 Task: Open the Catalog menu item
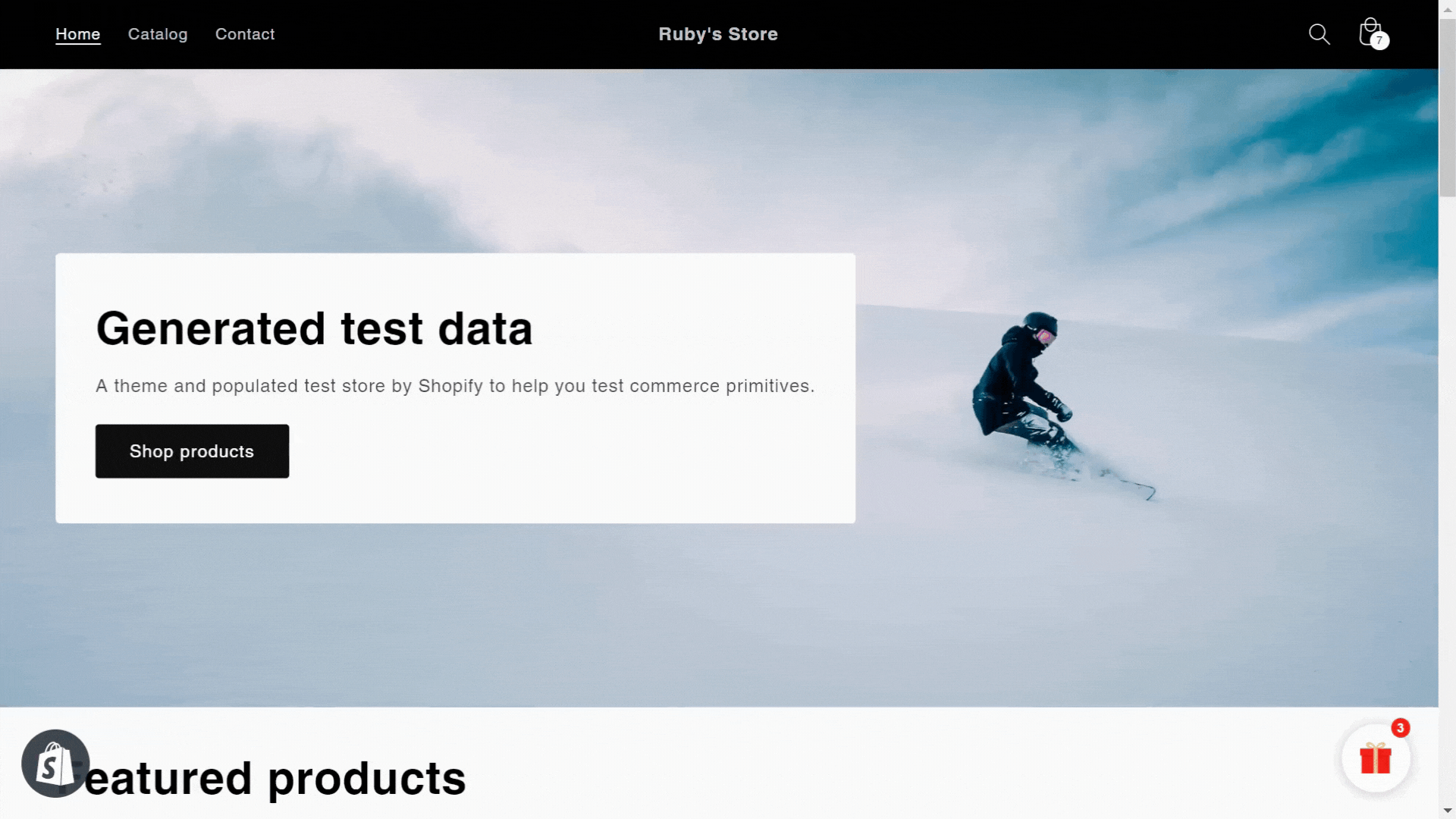click(158, 34)
